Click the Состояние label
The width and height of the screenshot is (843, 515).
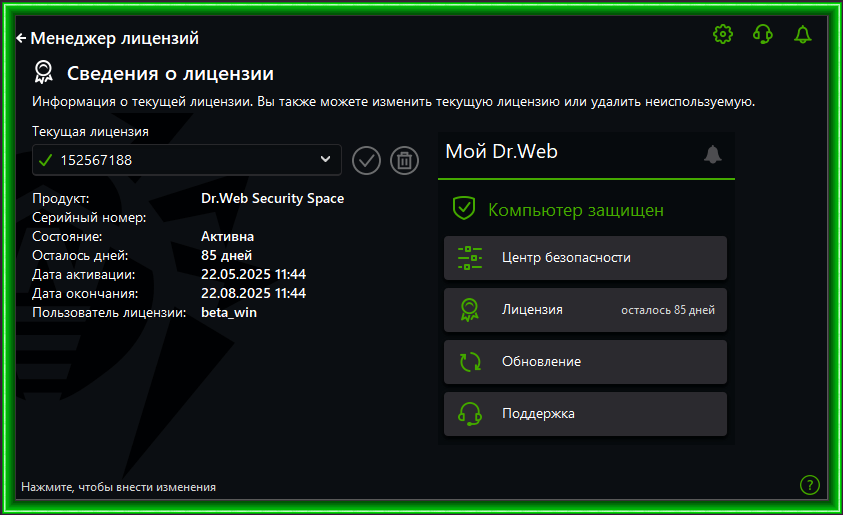[67, 237]
